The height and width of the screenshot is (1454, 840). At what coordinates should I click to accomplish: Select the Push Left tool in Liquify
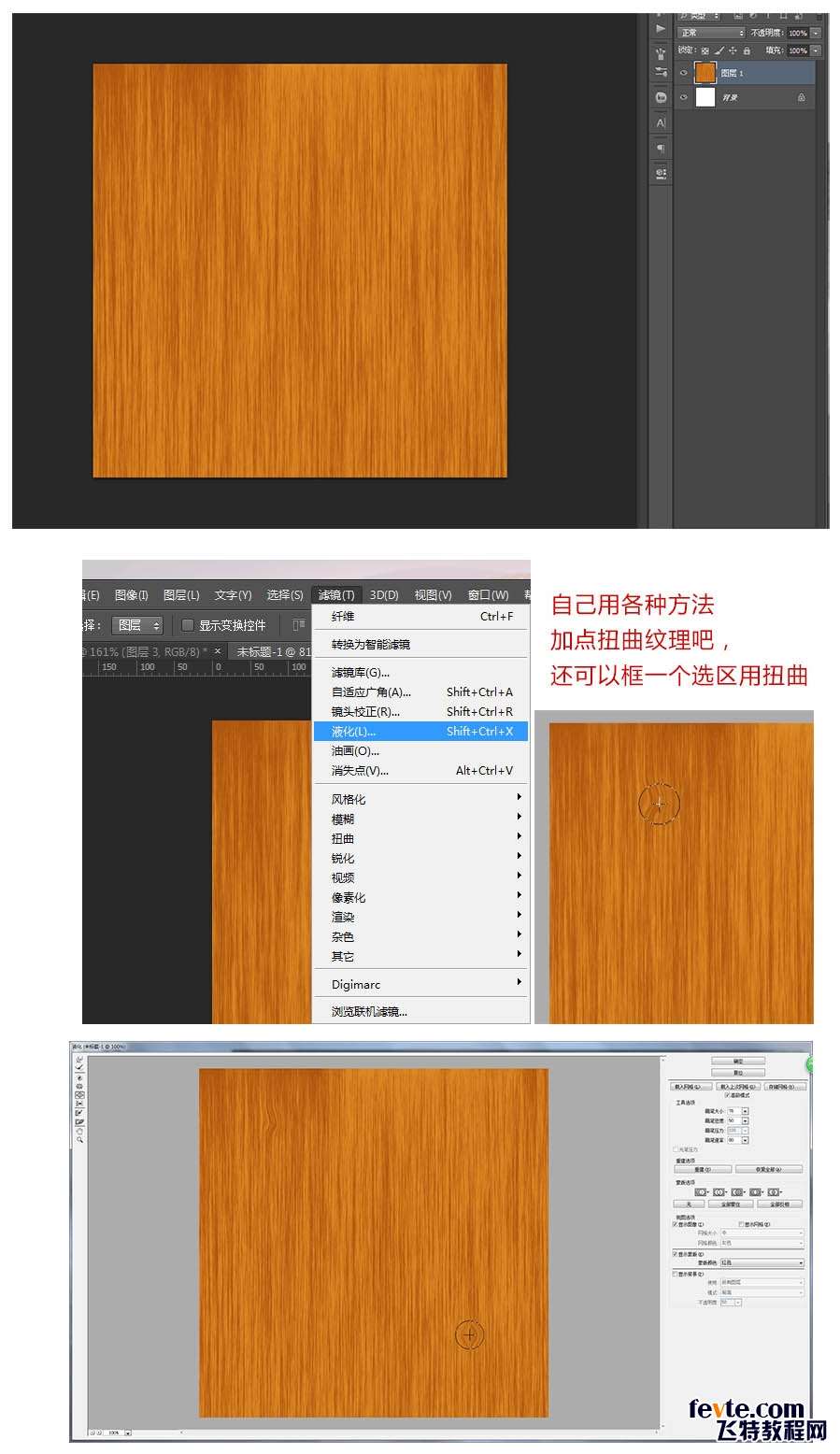pos(79,1104)
